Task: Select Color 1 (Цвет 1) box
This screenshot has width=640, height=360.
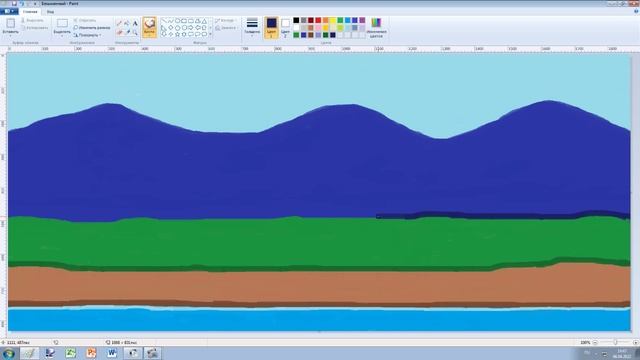Action: coord(271,27)
